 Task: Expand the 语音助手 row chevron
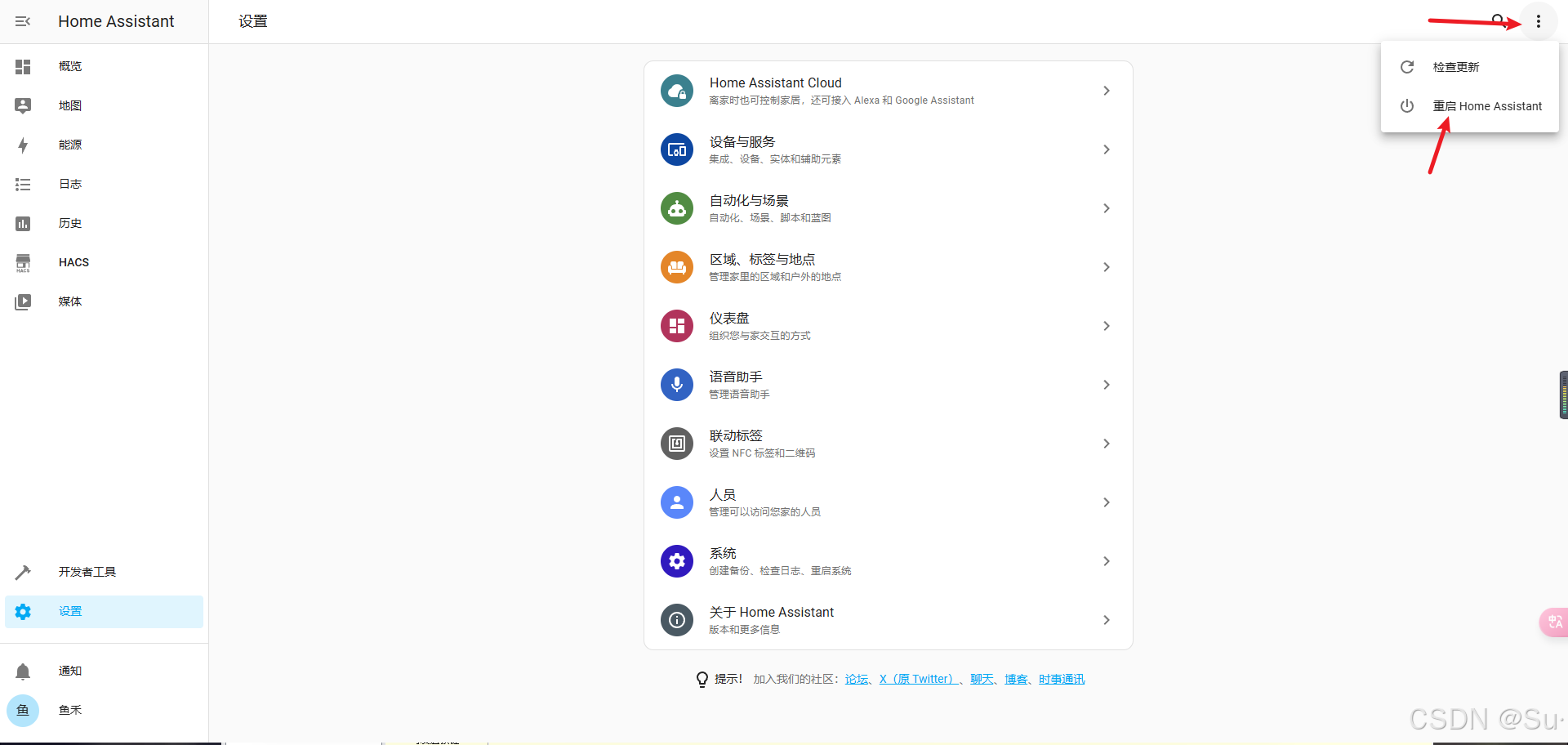tap(1107, 385)
